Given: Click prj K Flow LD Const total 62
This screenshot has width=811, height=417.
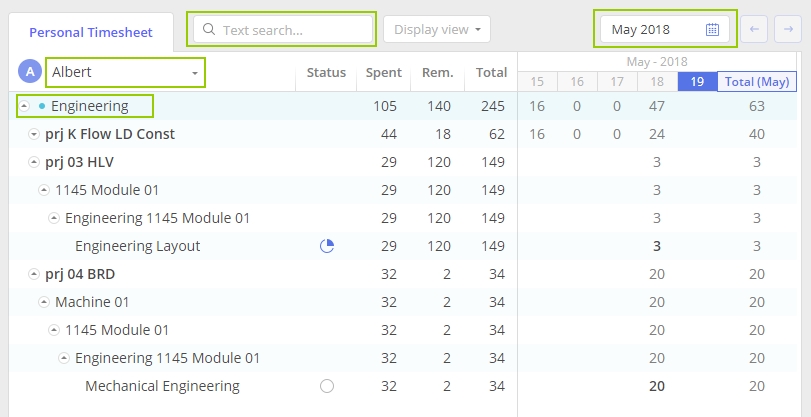Looking at the screenshot, I should (x=497, y=135).
